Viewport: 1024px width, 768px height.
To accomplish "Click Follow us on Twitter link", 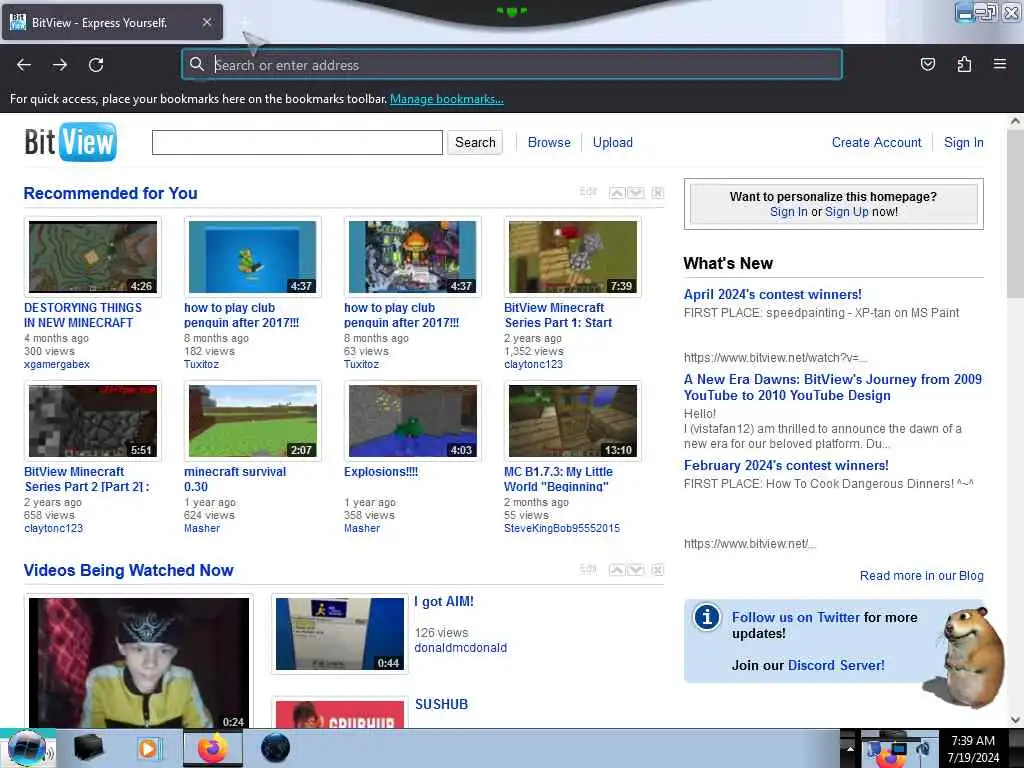I will click(796, 617).
